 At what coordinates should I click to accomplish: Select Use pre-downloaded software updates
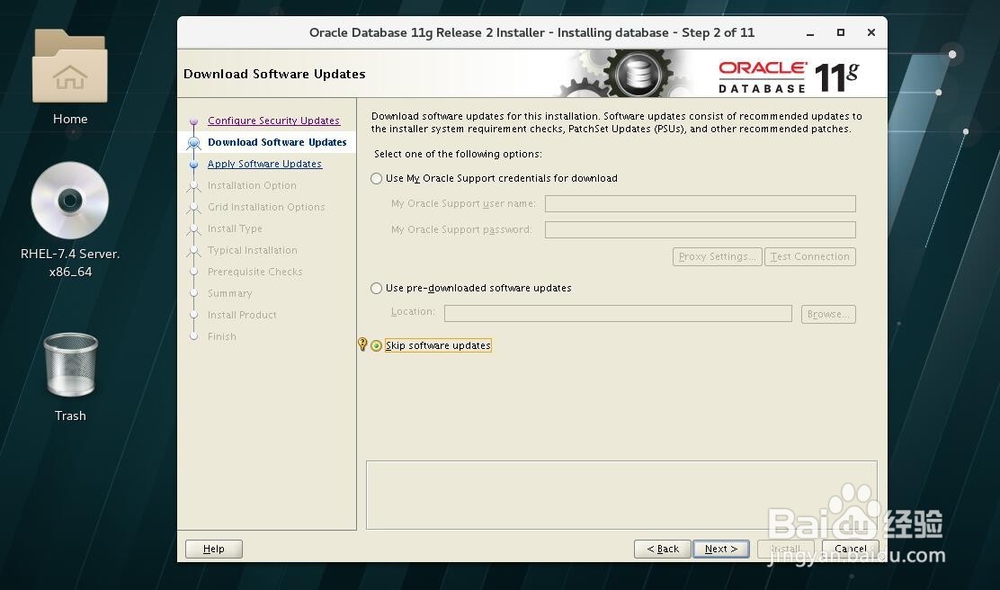(x=378, y=288)
